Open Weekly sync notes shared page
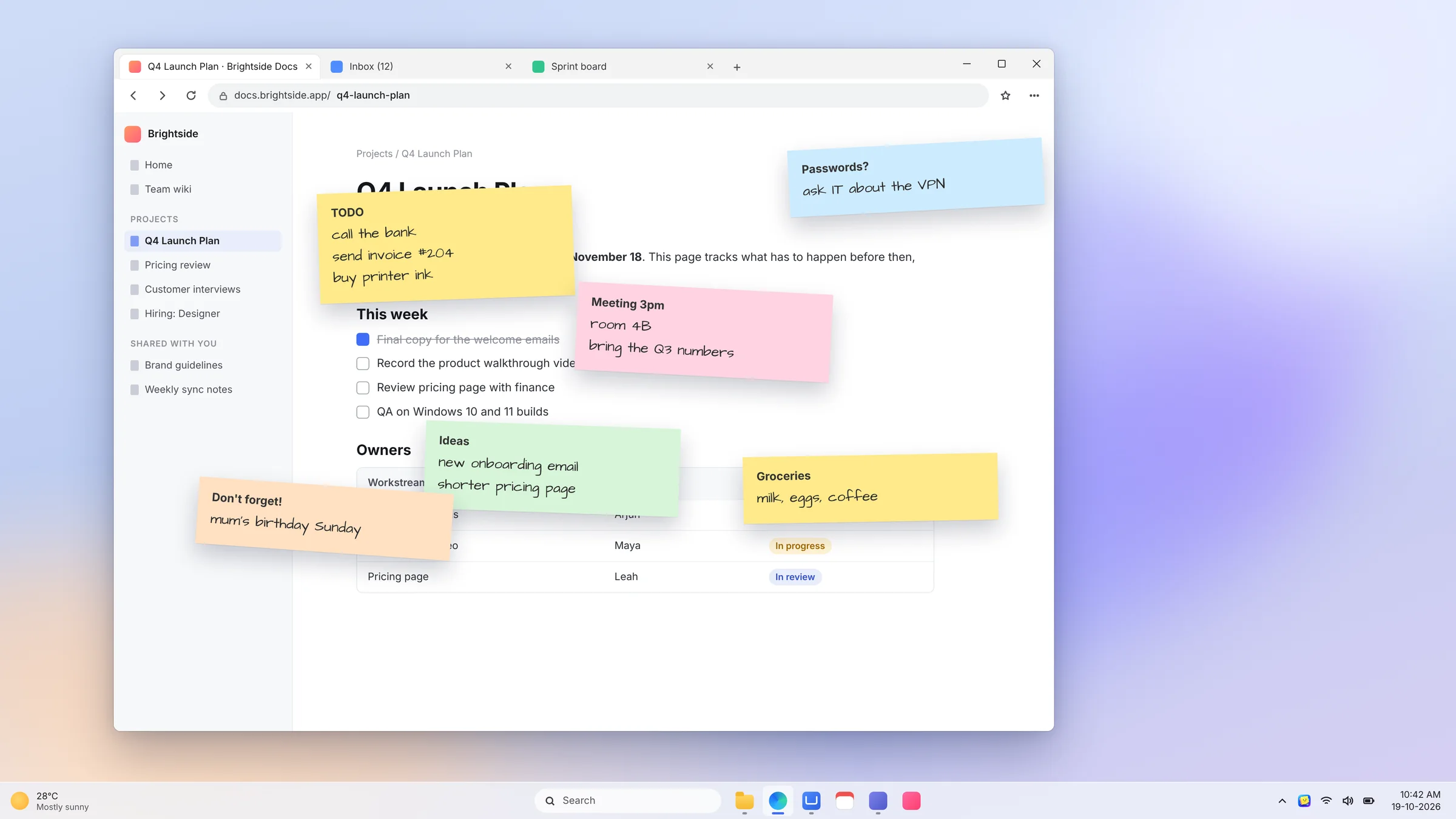Viewport: 1456px width, 819px height. (203, 389)
